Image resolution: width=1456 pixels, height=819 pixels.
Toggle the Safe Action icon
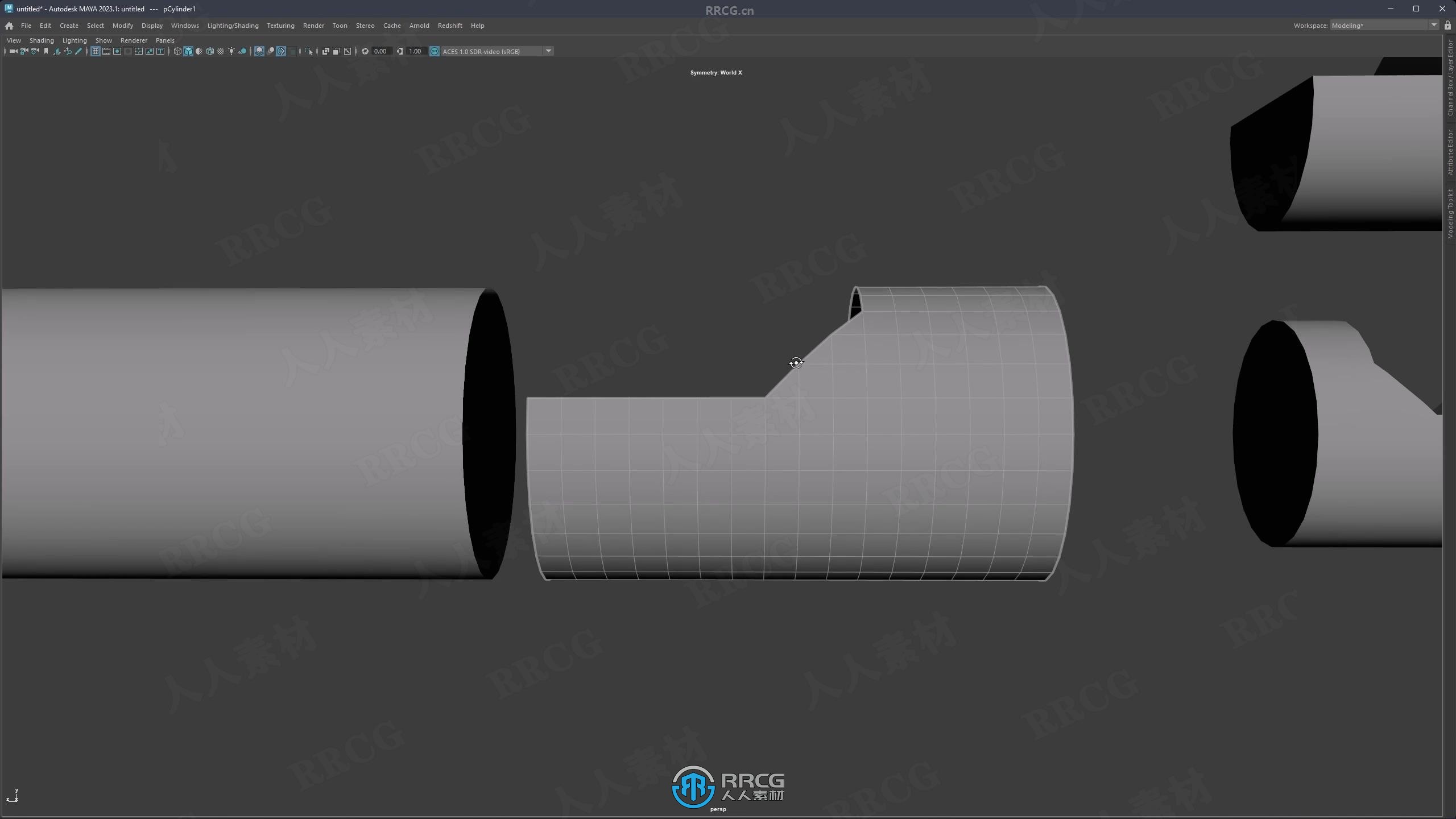[x=149, y=51]
